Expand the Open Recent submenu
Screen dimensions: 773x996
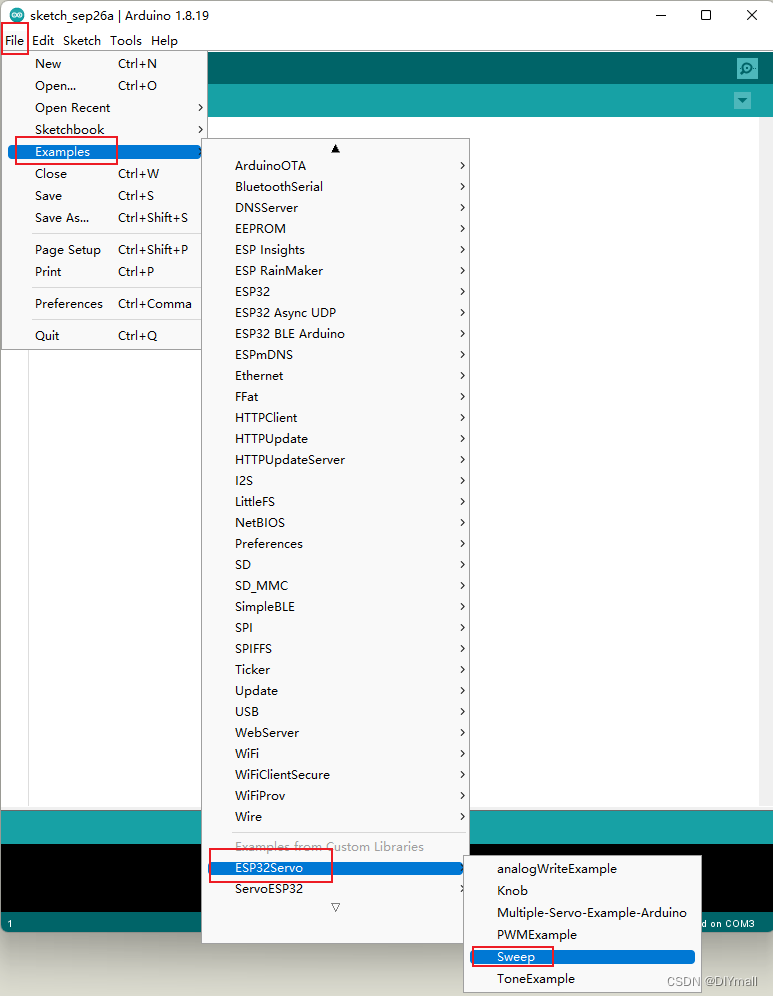click(105, 108)
